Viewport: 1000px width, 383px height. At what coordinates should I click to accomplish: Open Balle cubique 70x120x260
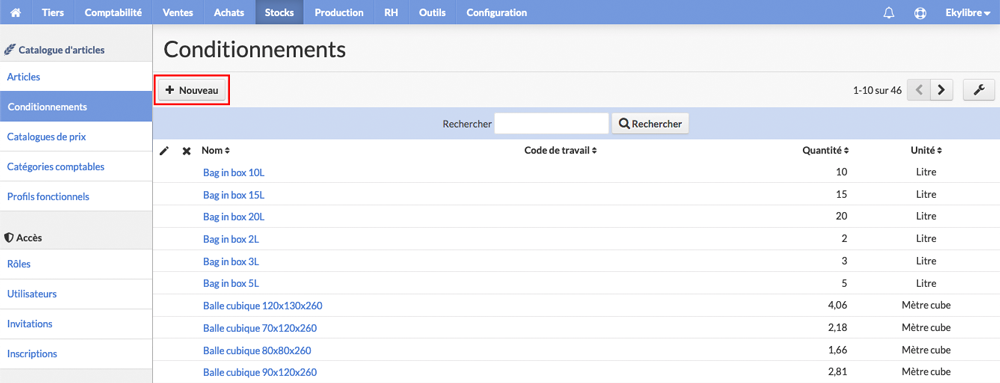260,328
